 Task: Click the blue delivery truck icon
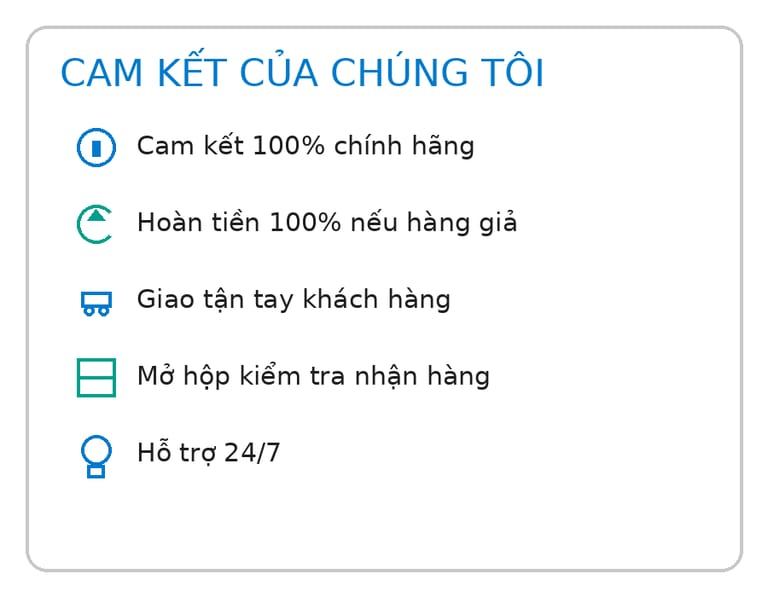96,301
